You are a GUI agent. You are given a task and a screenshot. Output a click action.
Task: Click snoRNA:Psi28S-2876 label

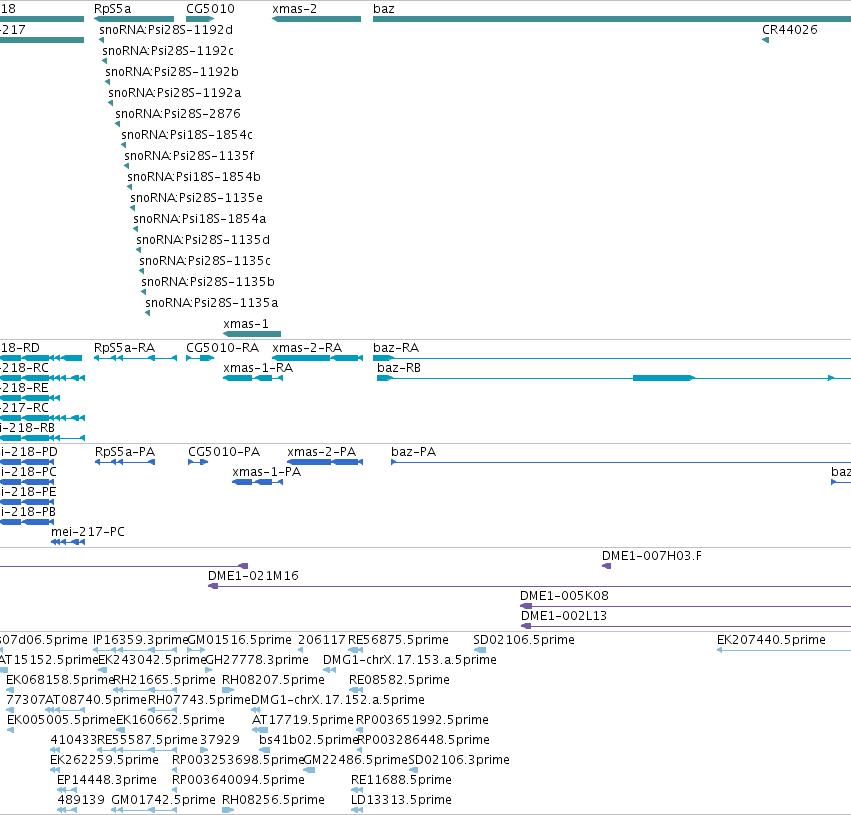pos(178,114)
